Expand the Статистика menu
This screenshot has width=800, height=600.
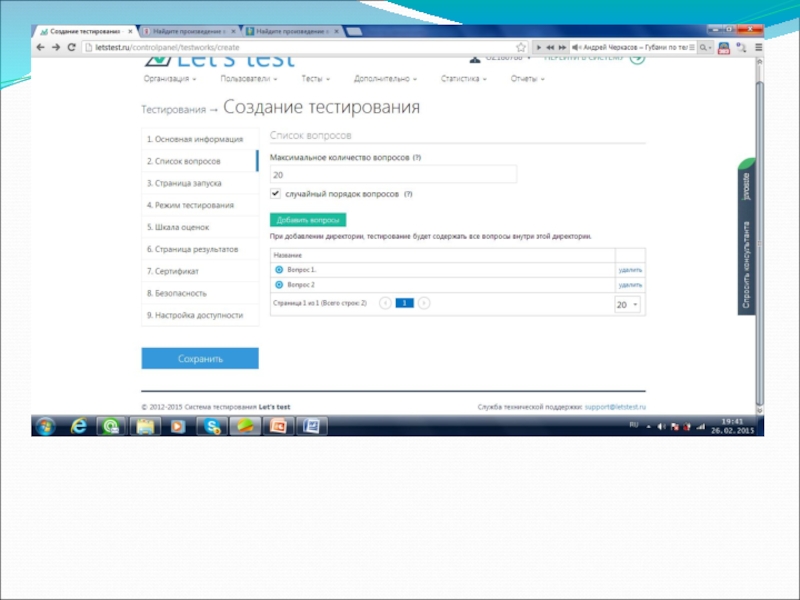463,78
